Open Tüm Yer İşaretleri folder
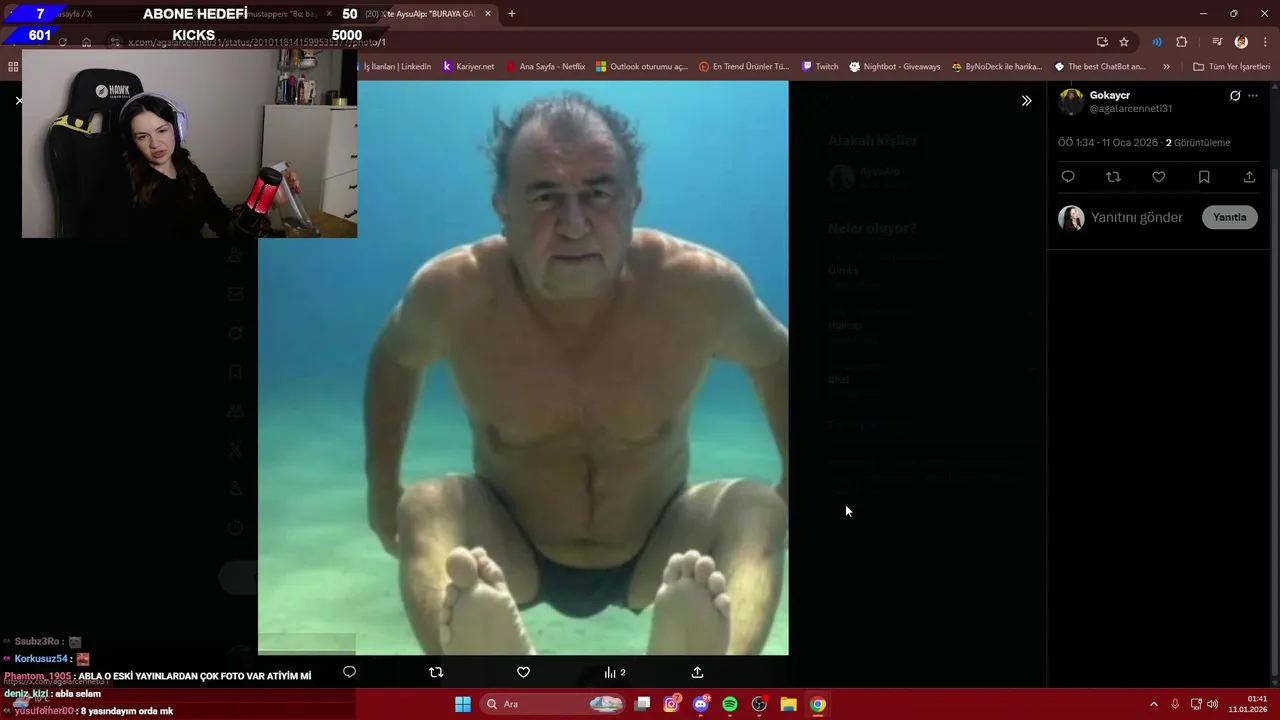The width and height of the screenshot is (1280, 720). 1231,67
